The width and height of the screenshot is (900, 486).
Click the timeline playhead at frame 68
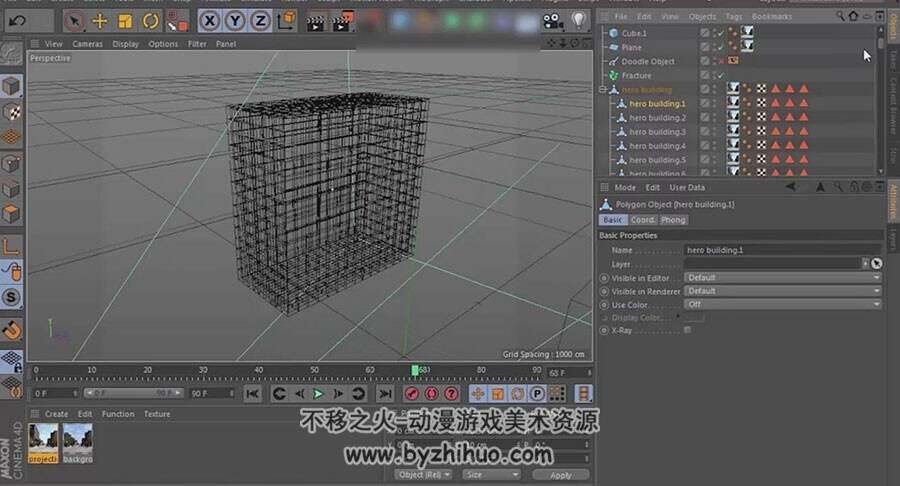coord(415,371)
